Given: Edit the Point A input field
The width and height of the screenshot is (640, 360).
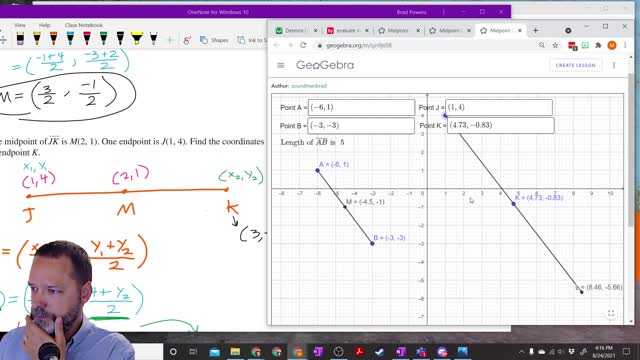Looking at the screenshot, I should coord(361,107).
